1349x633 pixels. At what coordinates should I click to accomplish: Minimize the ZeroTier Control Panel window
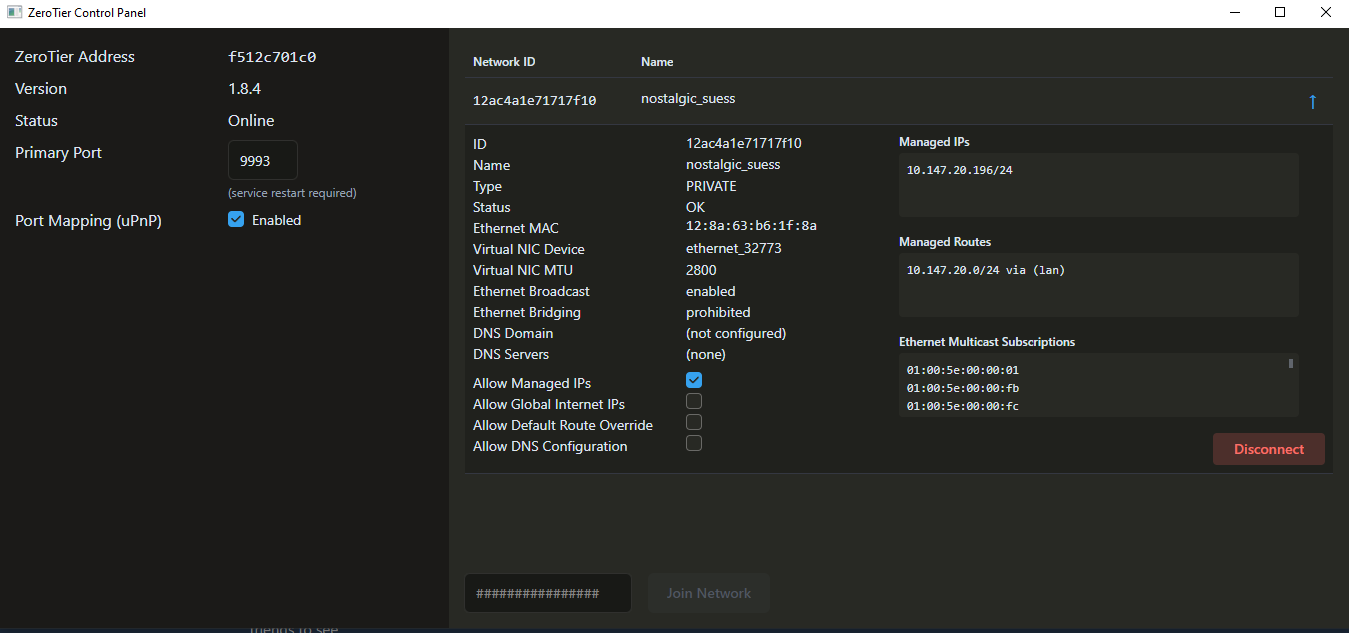[x=1234, y=13]
